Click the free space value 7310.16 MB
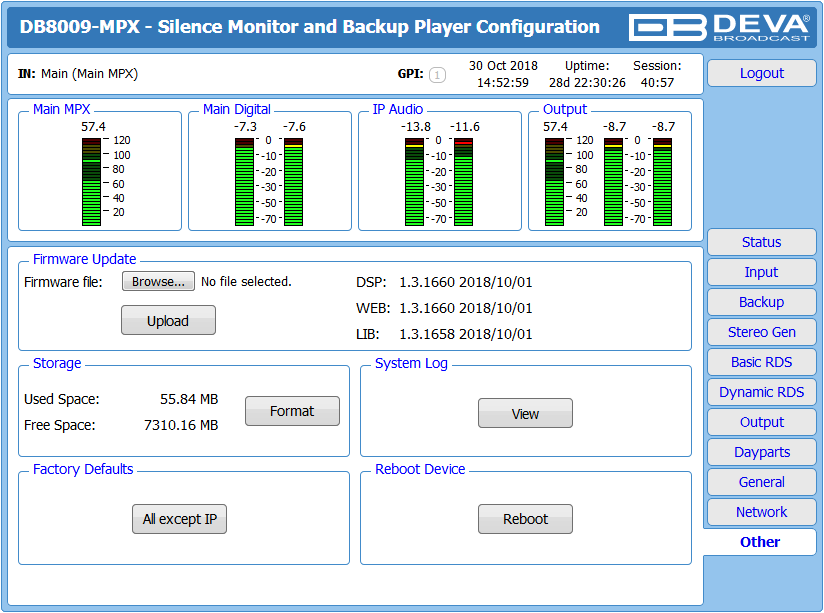Screen dimensions: 824x613 coord(181,425)
